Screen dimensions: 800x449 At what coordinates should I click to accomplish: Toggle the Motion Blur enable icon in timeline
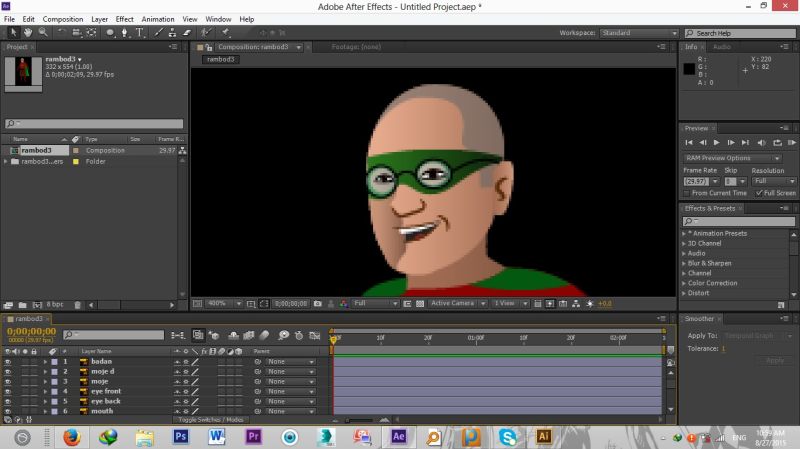pos(264,335)
